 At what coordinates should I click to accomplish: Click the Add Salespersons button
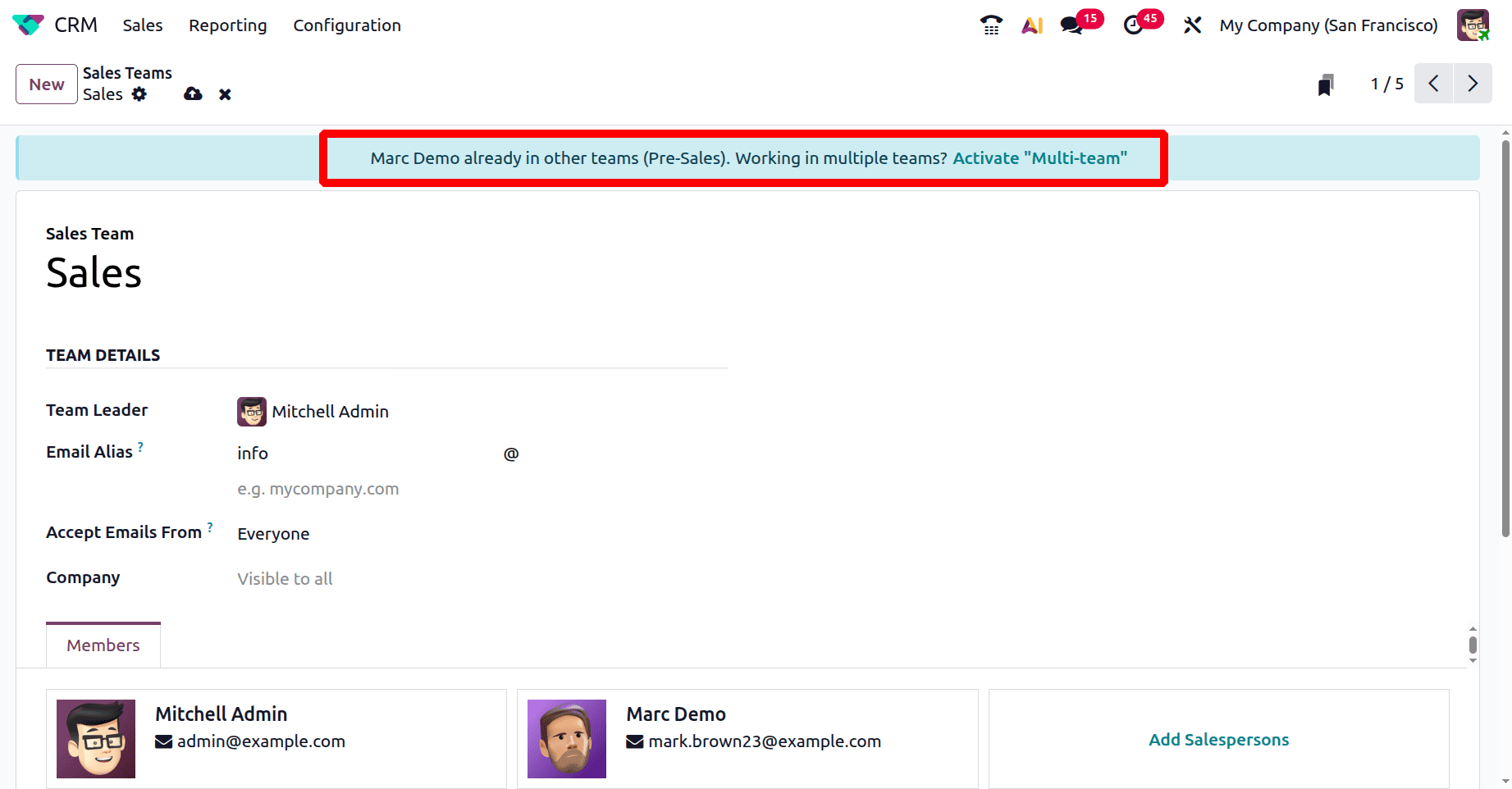click(x=1218, y=739)
